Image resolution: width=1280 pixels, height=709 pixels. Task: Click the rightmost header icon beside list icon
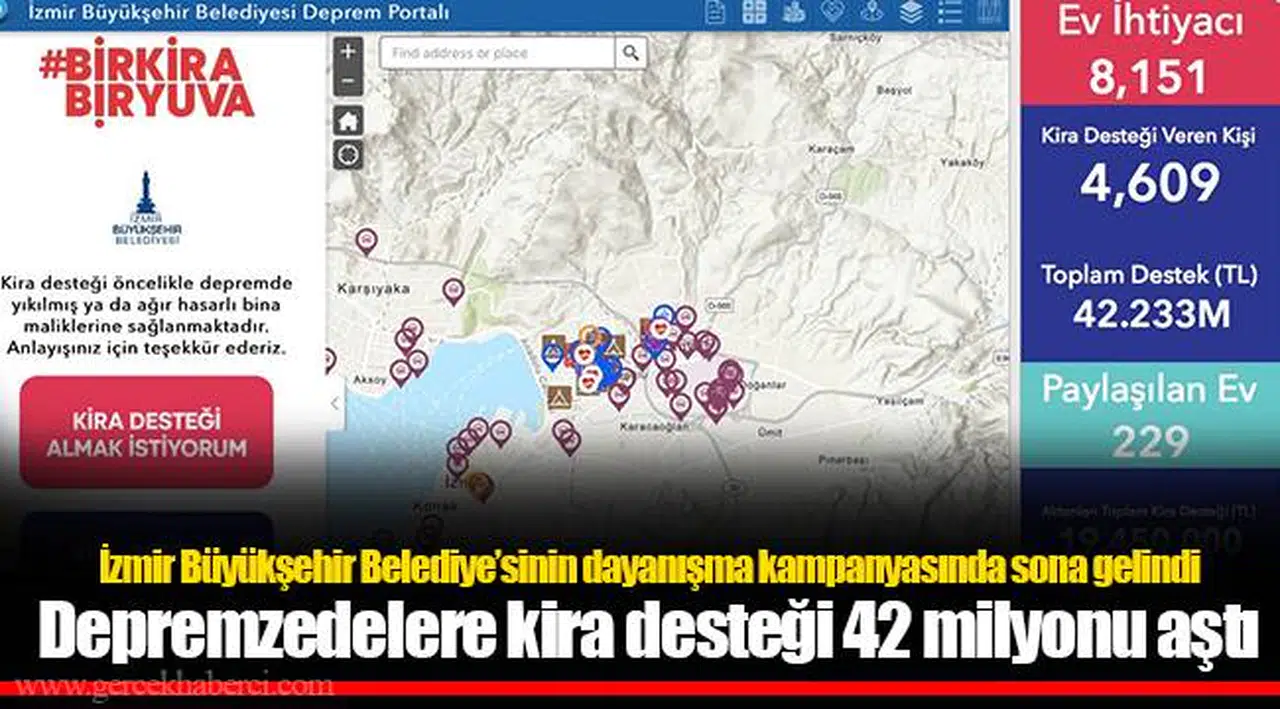click(x=988, y=12)
